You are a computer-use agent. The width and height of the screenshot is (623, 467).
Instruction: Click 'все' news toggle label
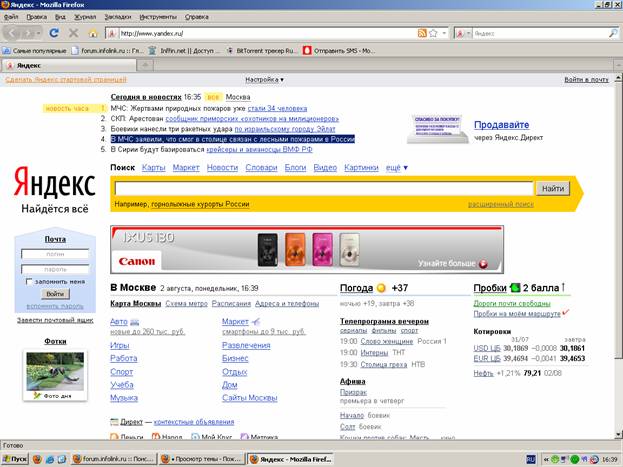click(213, 97)
